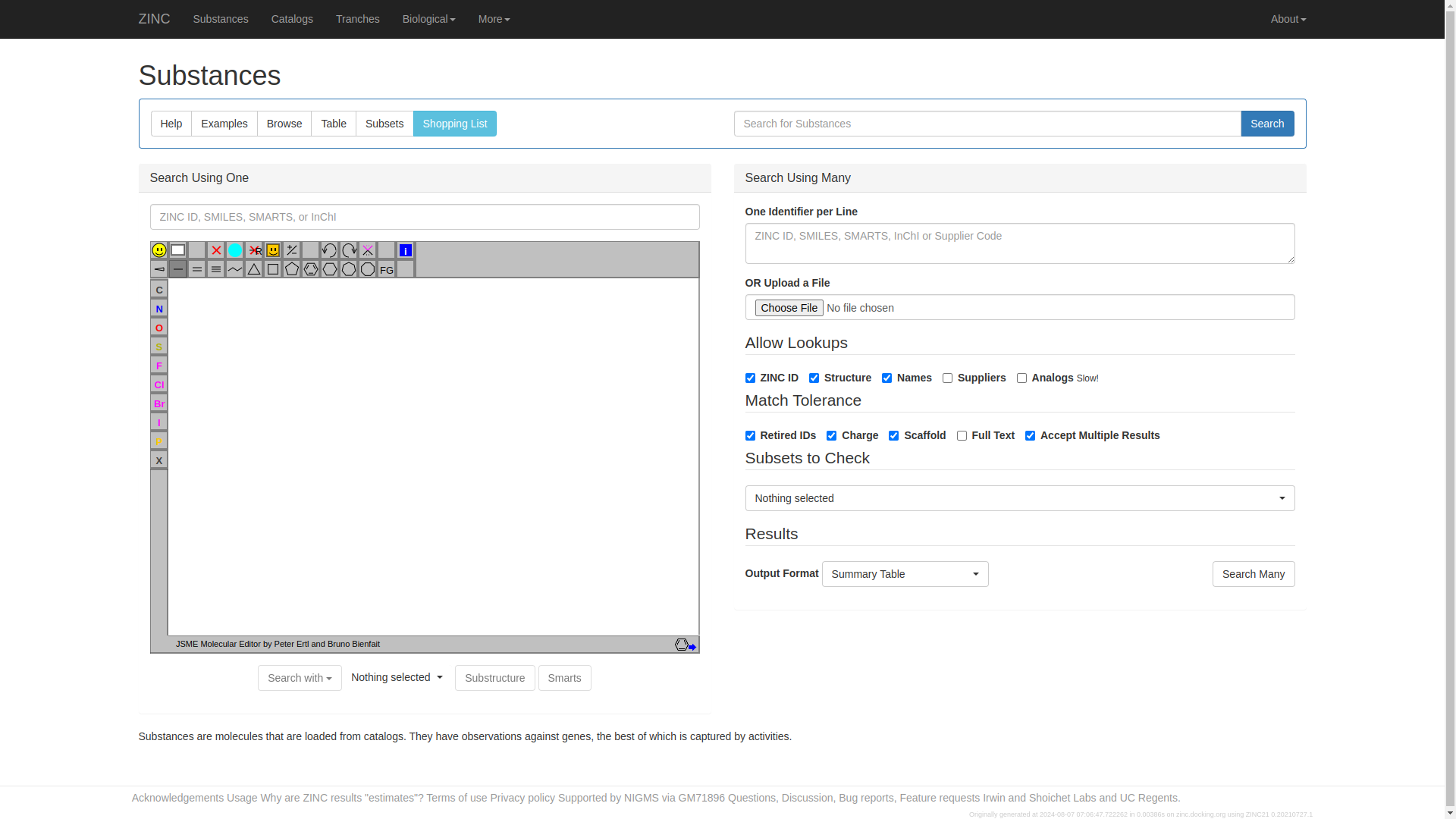
Task: Select the benzene ring tool
Action: pyautogui.click(x=311, y=269)
